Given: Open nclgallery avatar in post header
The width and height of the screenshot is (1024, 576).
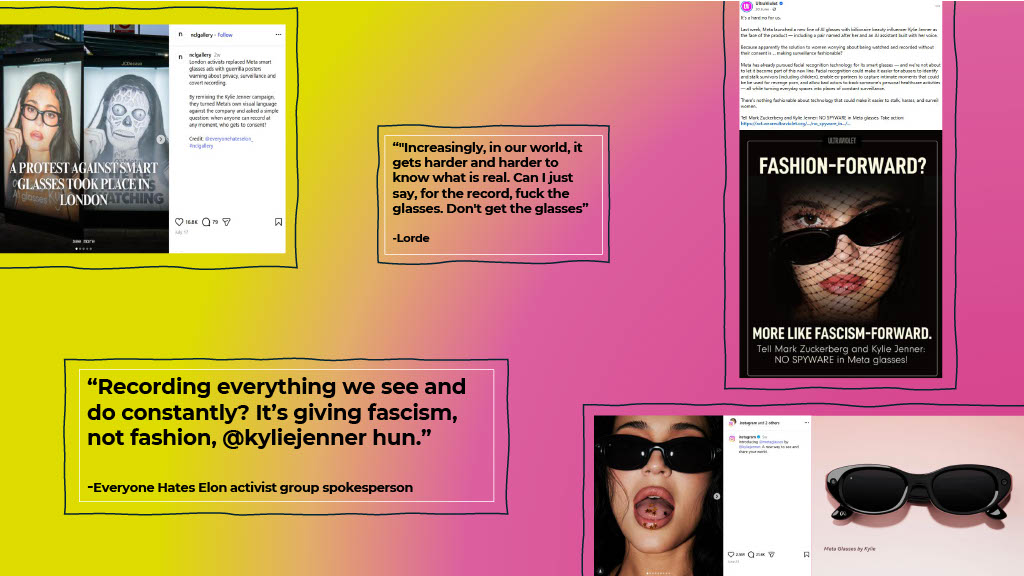Looking at the screenshot, I should tap(181, 35).
